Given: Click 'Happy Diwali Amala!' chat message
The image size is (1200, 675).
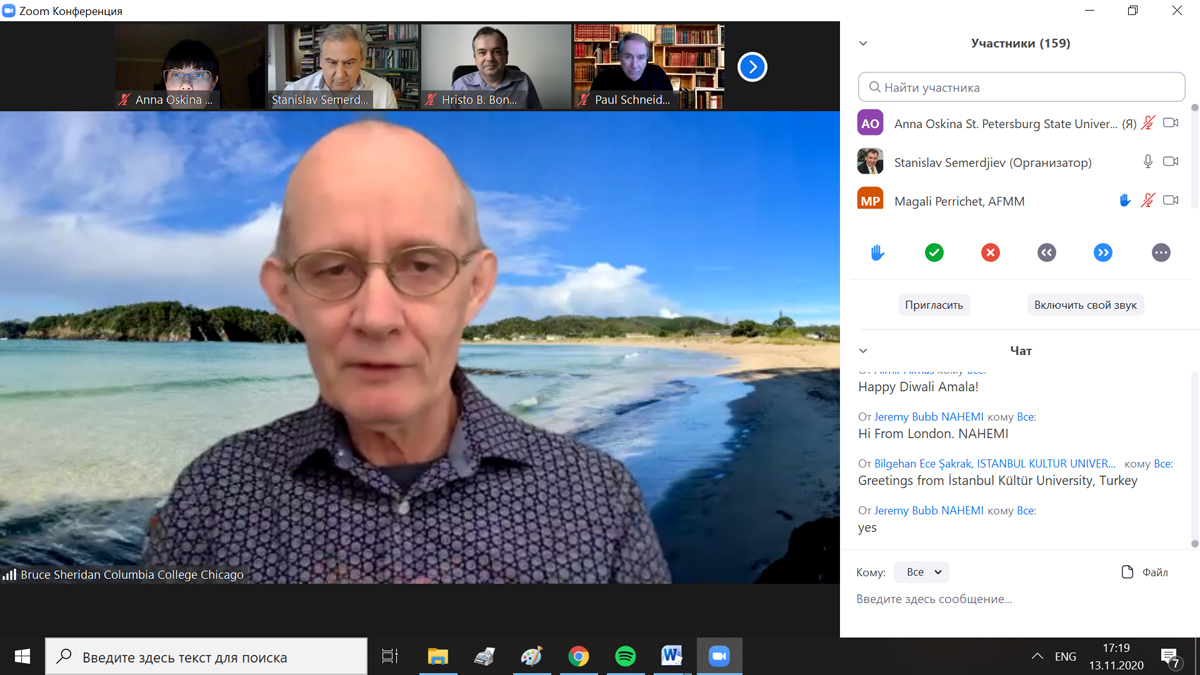Looking at the screenshot, I should [918, 387].
